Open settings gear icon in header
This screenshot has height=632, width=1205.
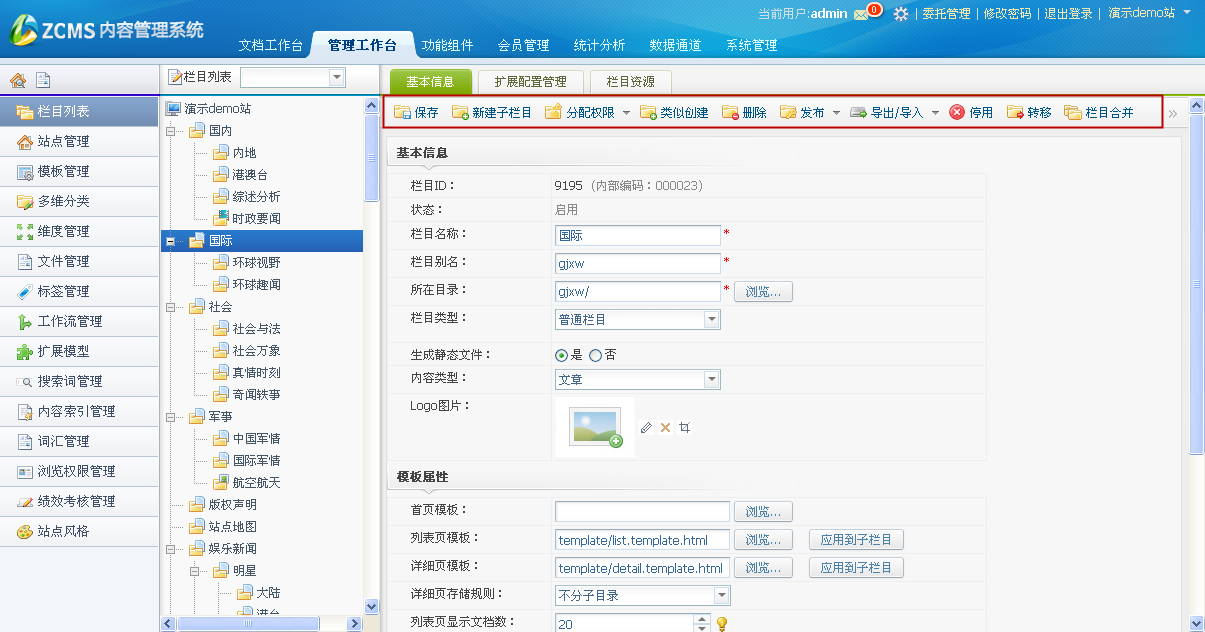tap(901, 14)
